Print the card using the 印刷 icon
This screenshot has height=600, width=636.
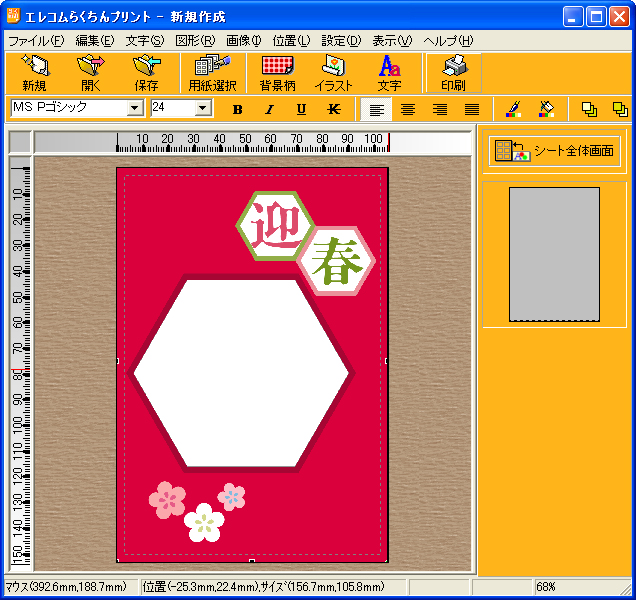point(454,73)
